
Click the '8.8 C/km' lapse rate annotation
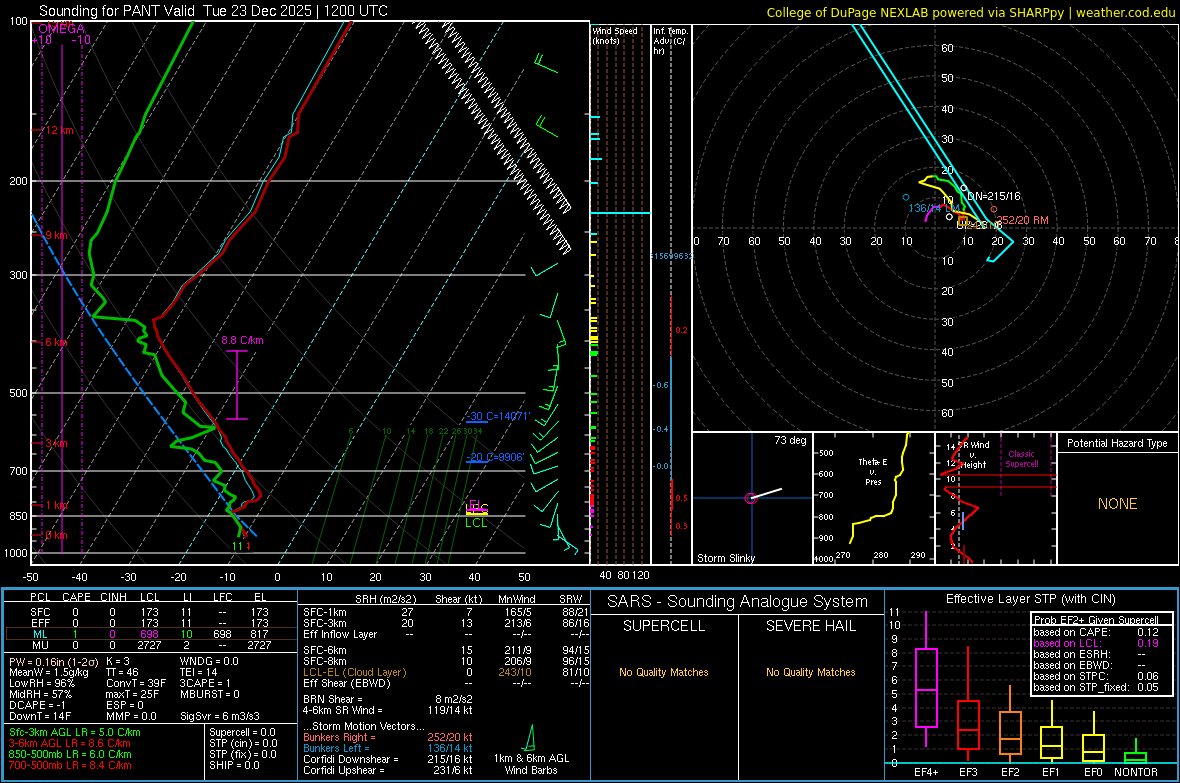242,340
